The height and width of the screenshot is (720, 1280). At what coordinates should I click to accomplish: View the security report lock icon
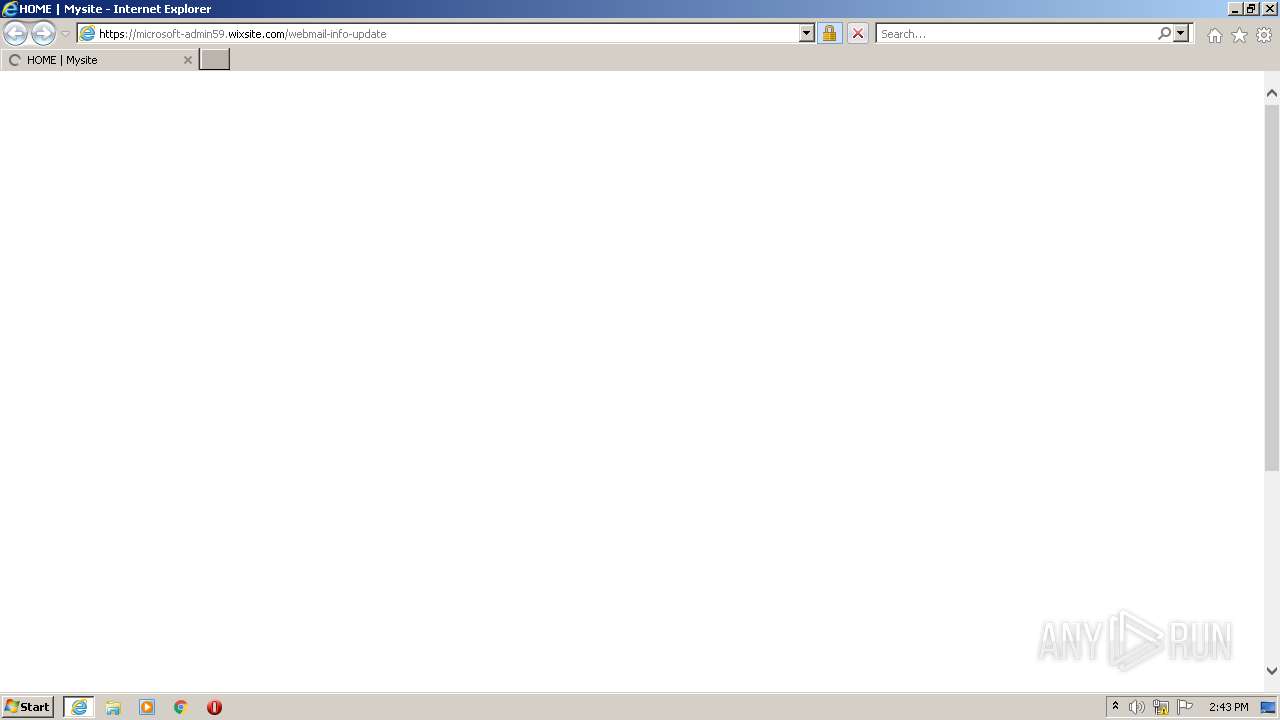pyautogui.click(x=829, y=33)
